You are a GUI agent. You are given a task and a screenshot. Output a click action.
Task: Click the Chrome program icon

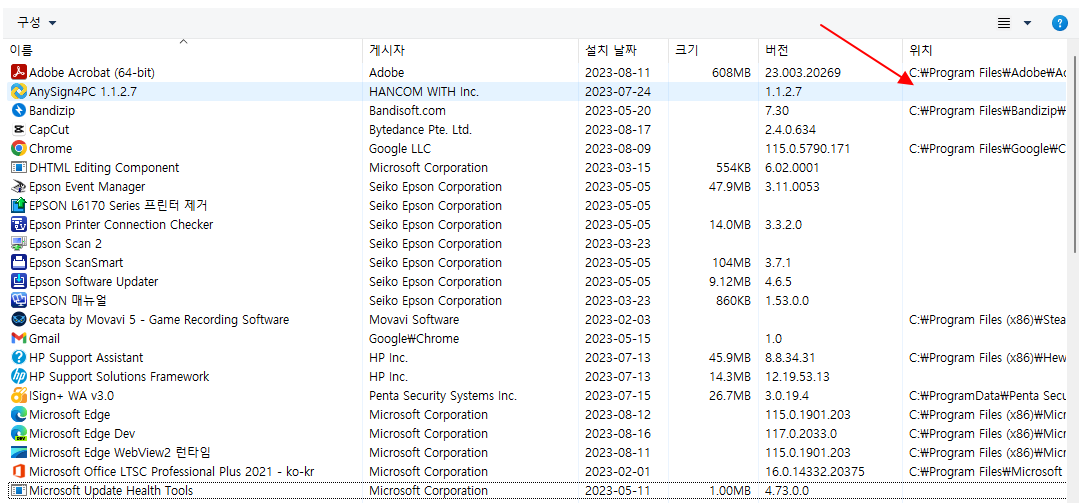(x=19, y=149)
